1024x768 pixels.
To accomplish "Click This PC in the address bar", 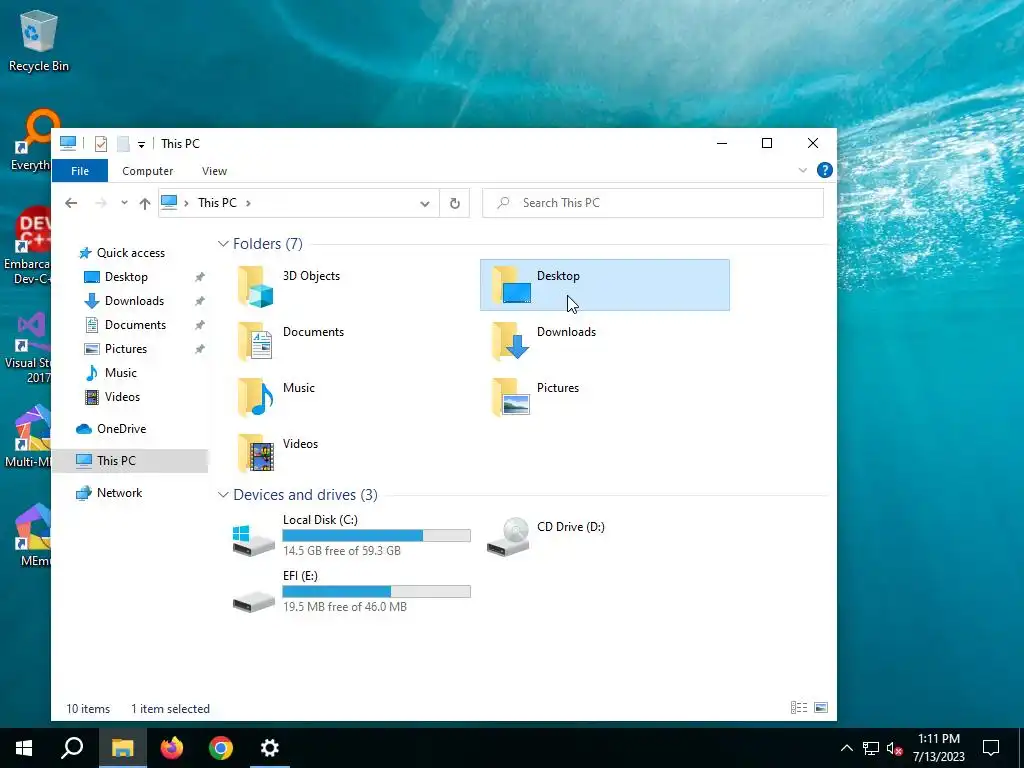I will 217,203.
